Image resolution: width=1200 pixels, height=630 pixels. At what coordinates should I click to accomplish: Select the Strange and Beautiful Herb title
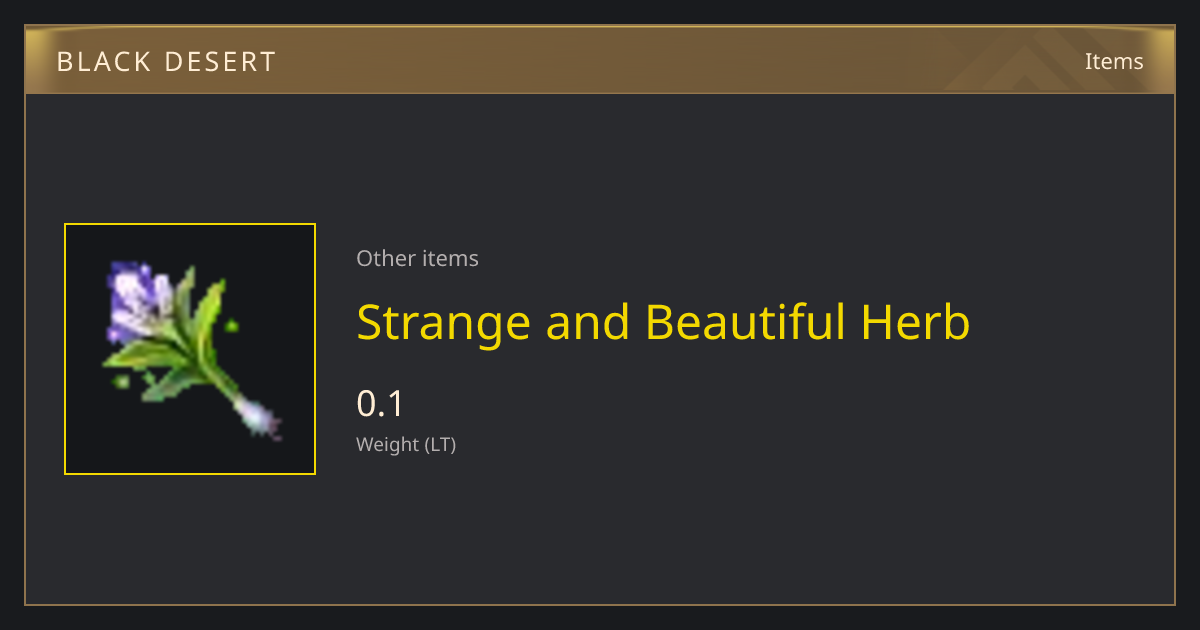click(663, 323)
